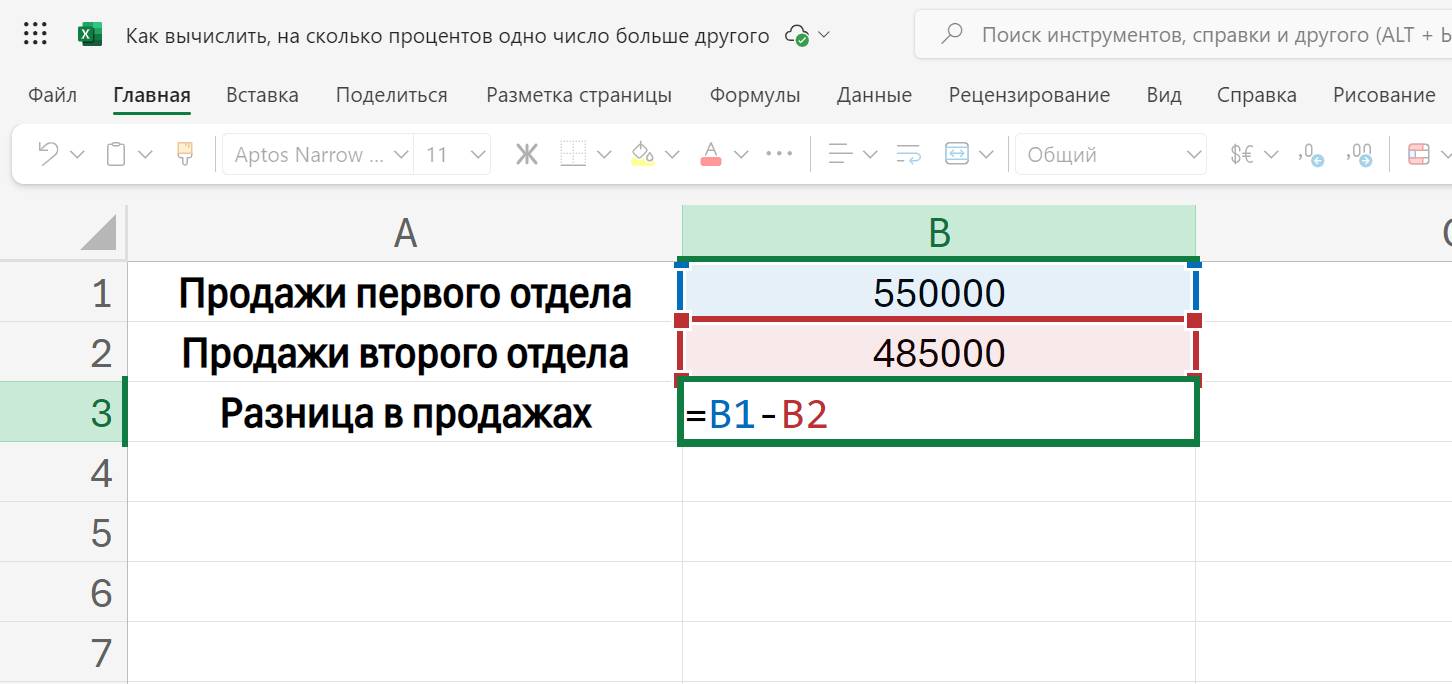Click the Поделиться button
The image size is (1452, 684).
point(394,94)
